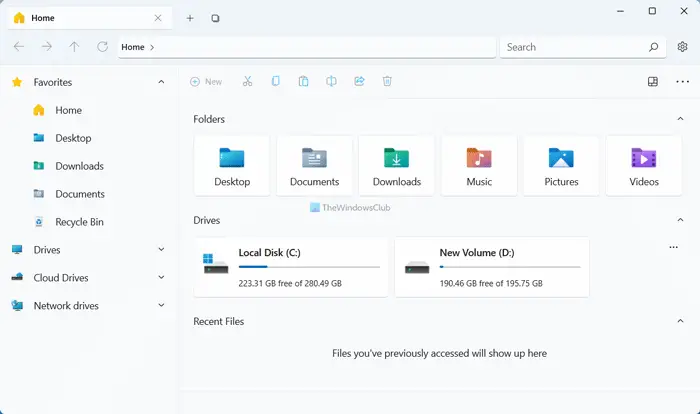Expand the Network drives sidebar section
Screen dimensions: 700x414
coord(161,305)
